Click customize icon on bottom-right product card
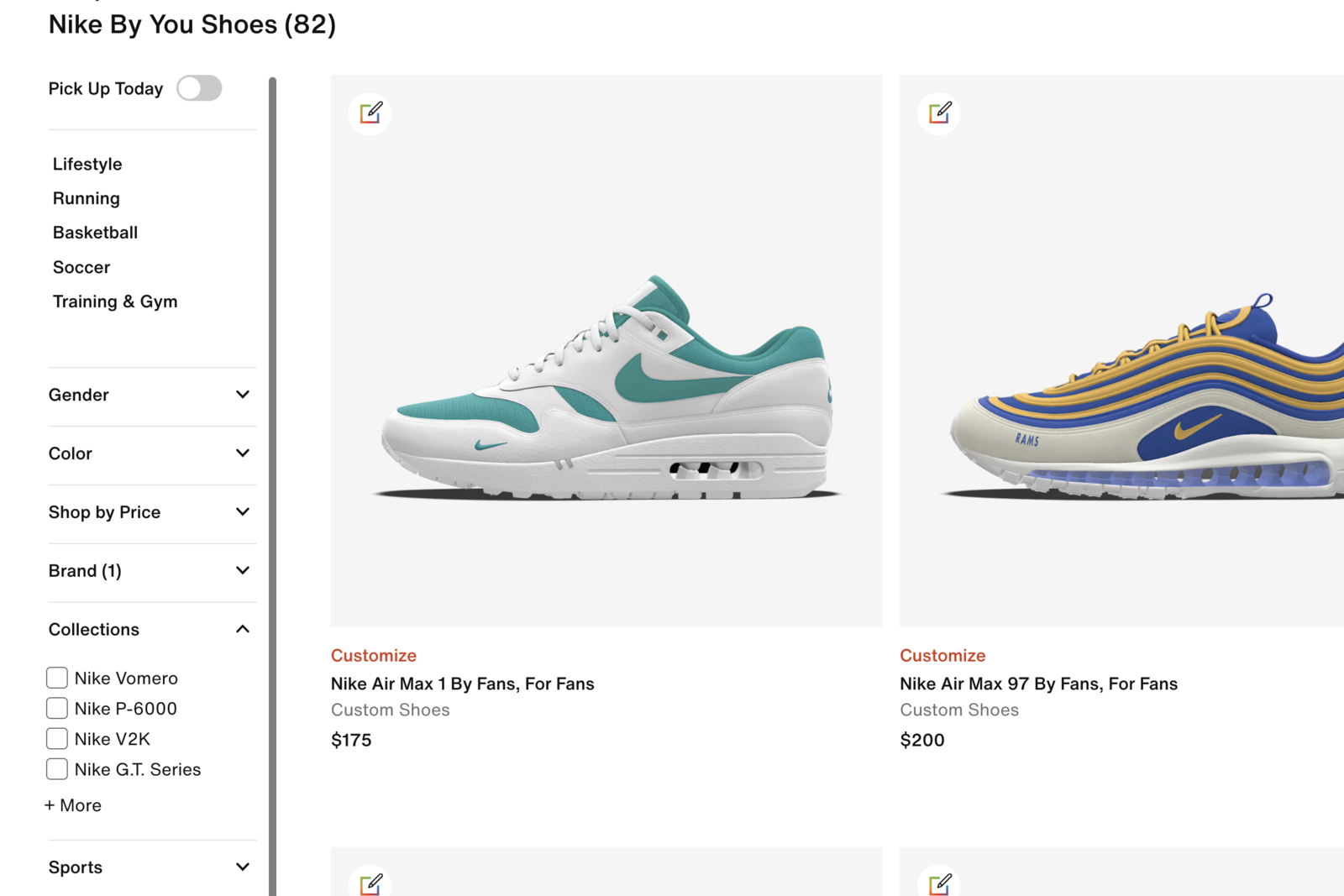This screenshot has height=896, width=1344. (939, 883)
